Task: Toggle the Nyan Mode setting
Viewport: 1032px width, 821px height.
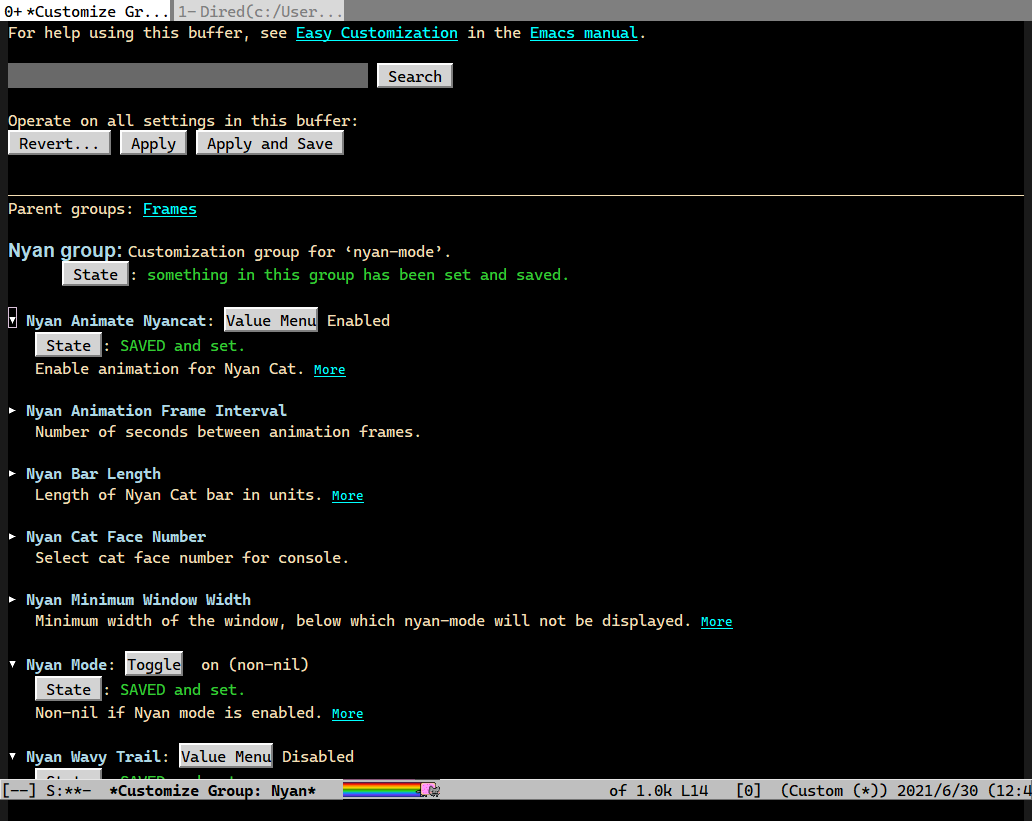Action: pyautogui.click(x=154, y=664)
